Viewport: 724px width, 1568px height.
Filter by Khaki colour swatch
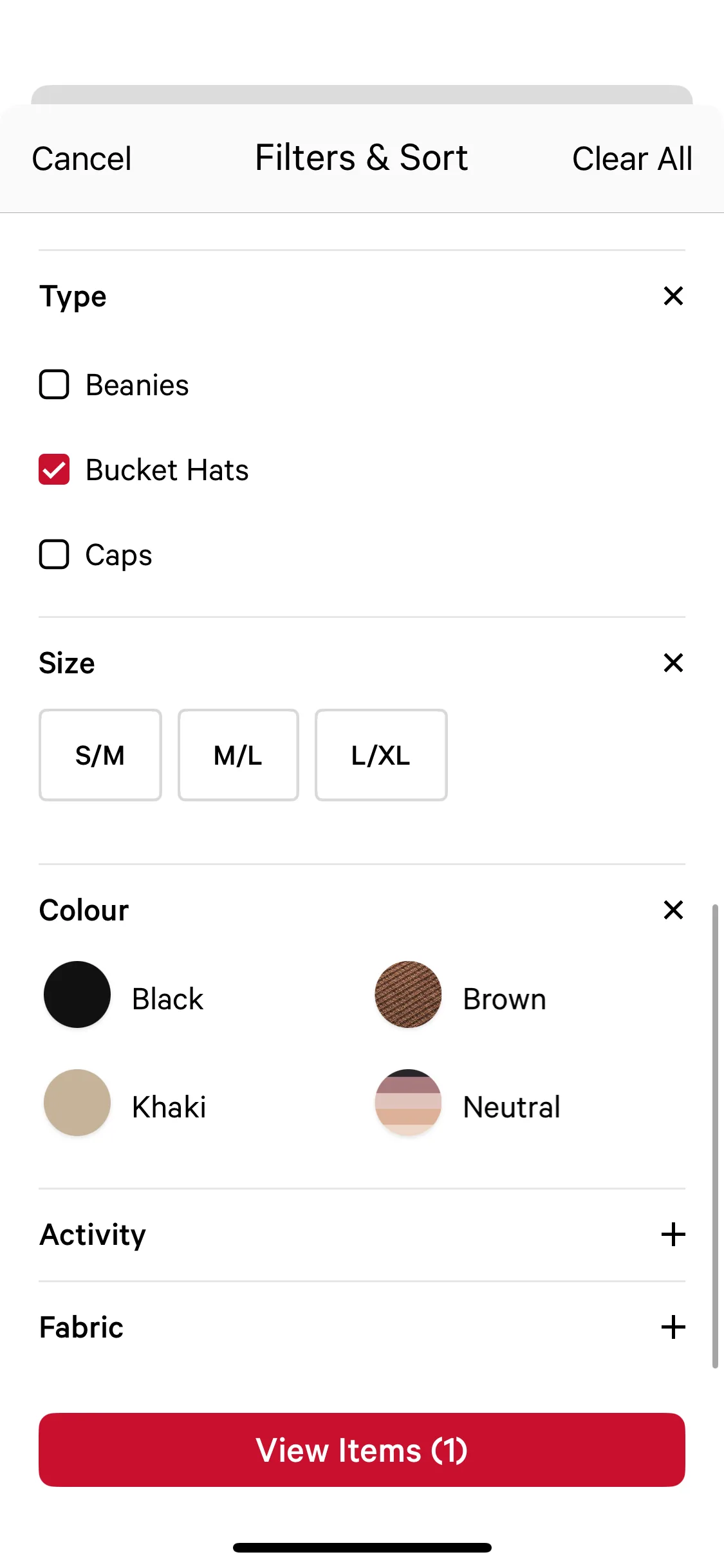coord(77,1103)
